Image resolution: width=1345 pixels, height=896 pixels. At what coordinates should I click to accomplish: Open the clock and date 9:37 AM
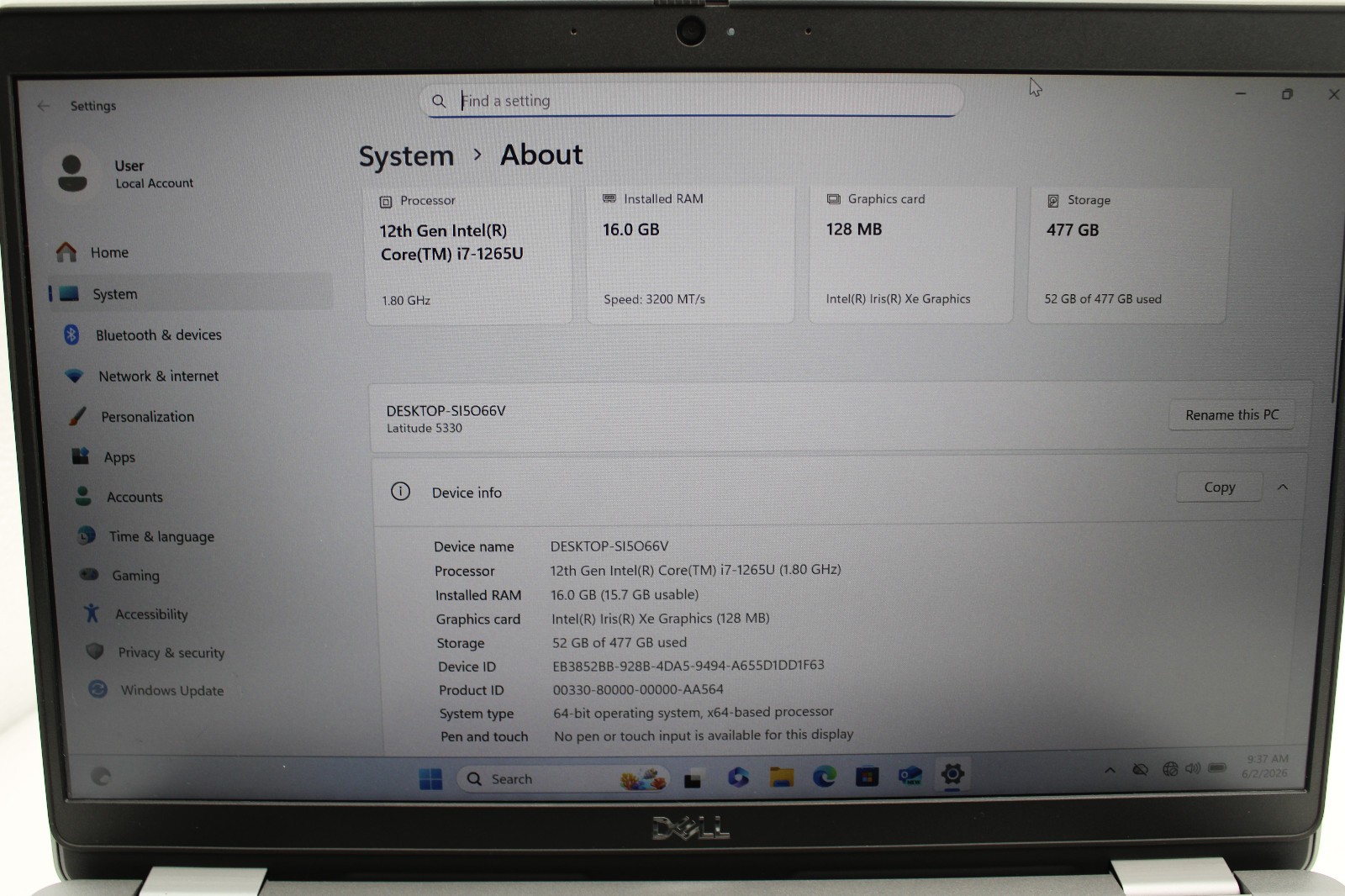click(1265, 766)
